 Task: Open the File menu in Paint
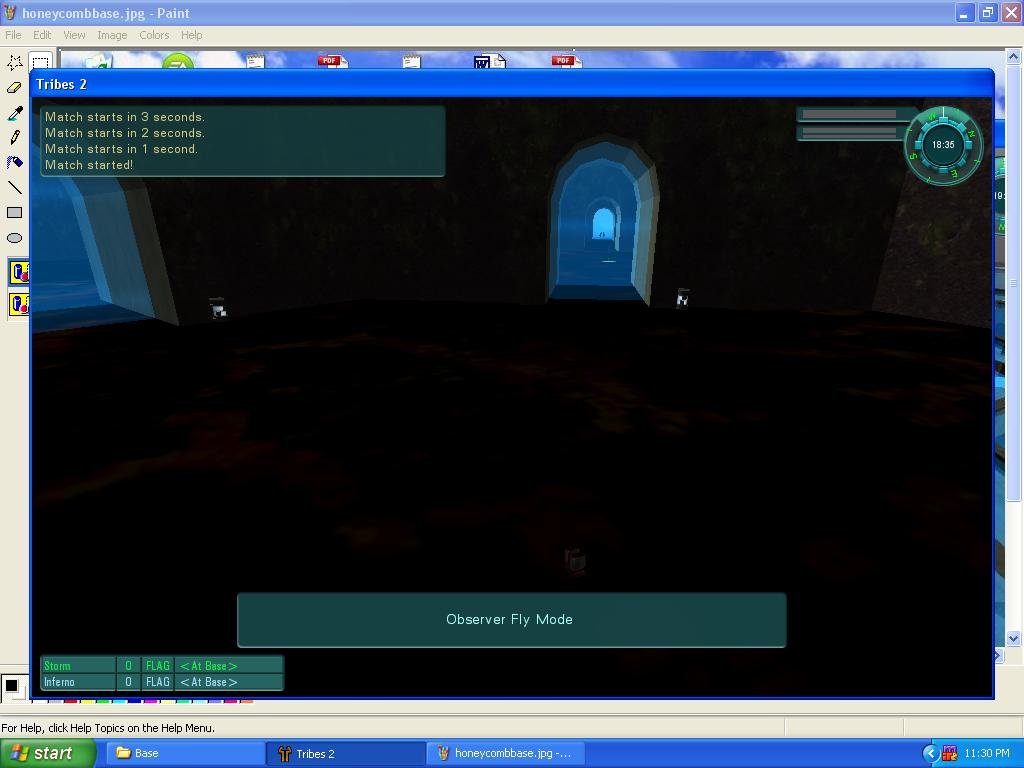pos(13,35)
